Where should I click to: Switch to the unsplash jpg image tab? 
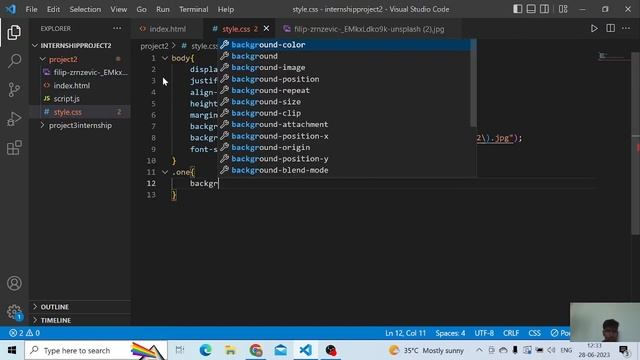369,29
